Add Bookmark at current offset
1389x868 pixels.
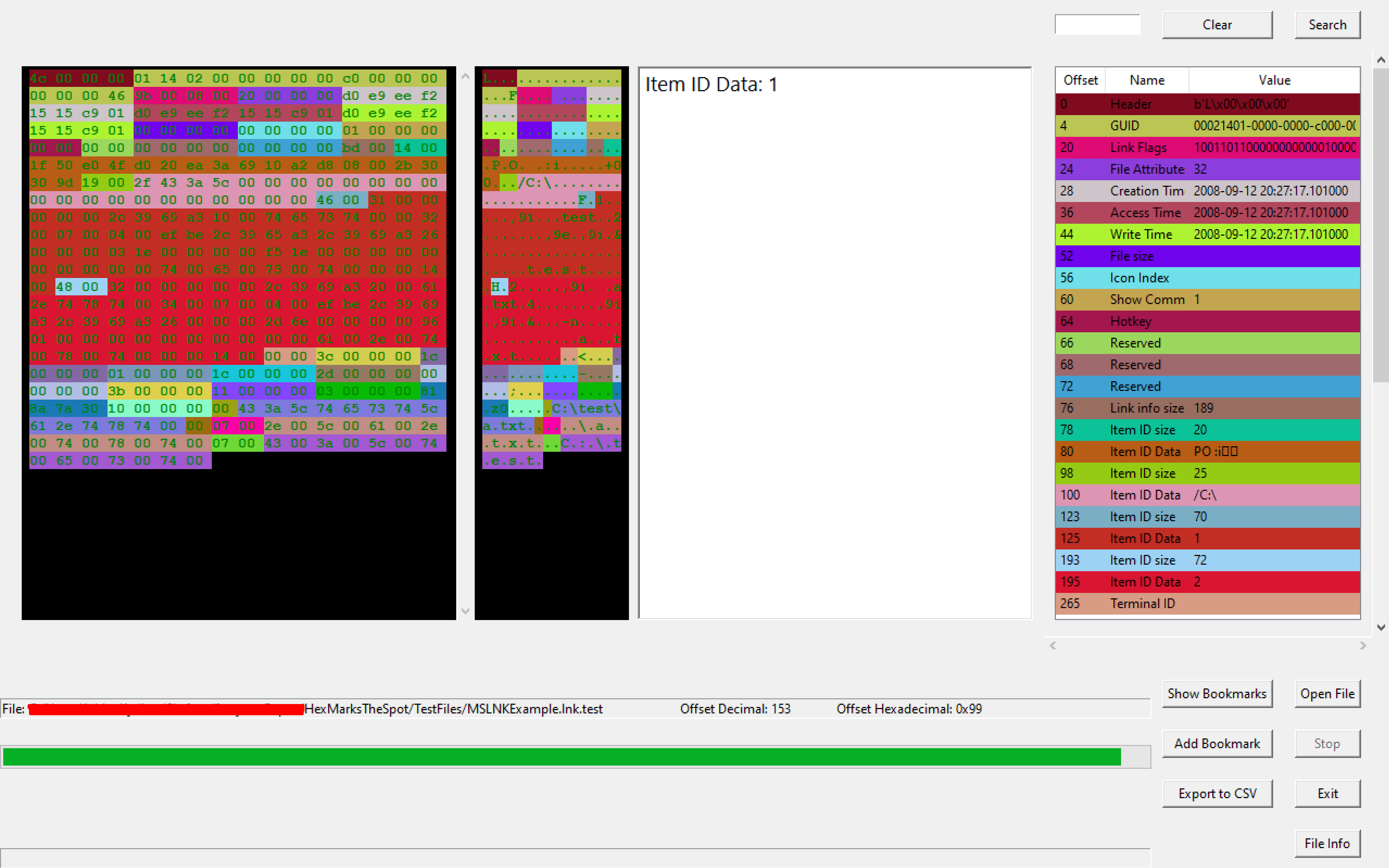(1216, 743)
